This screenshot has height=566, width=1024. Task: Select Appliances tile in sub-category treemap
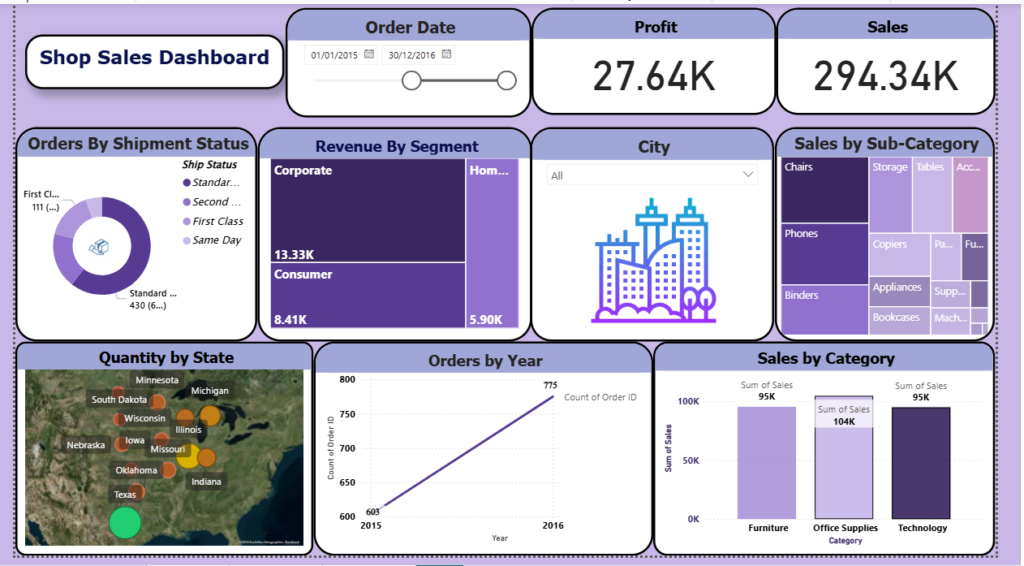(x=899, y=292)
